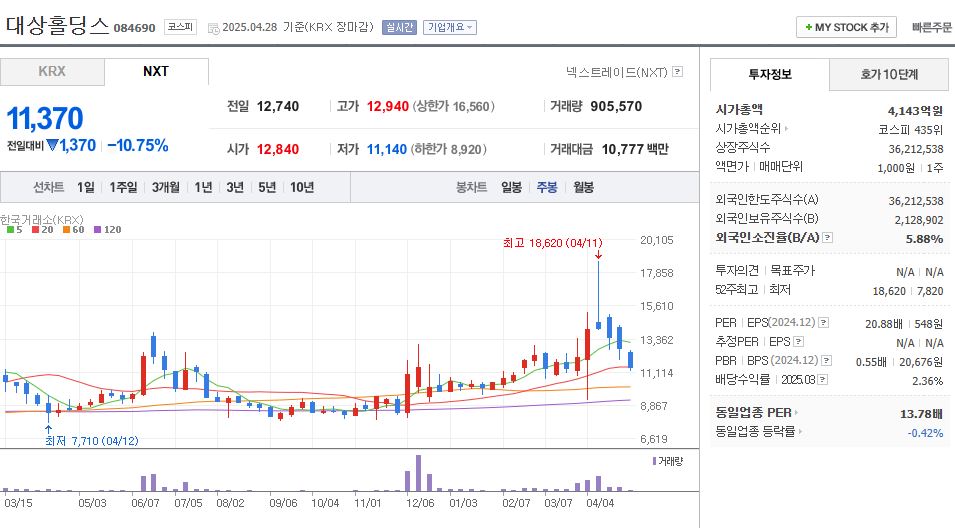The width and height of the screenshot is (955, 528).
Task: Click the stock code 084690
Action: pyautogui.click(x=135, y=28)
